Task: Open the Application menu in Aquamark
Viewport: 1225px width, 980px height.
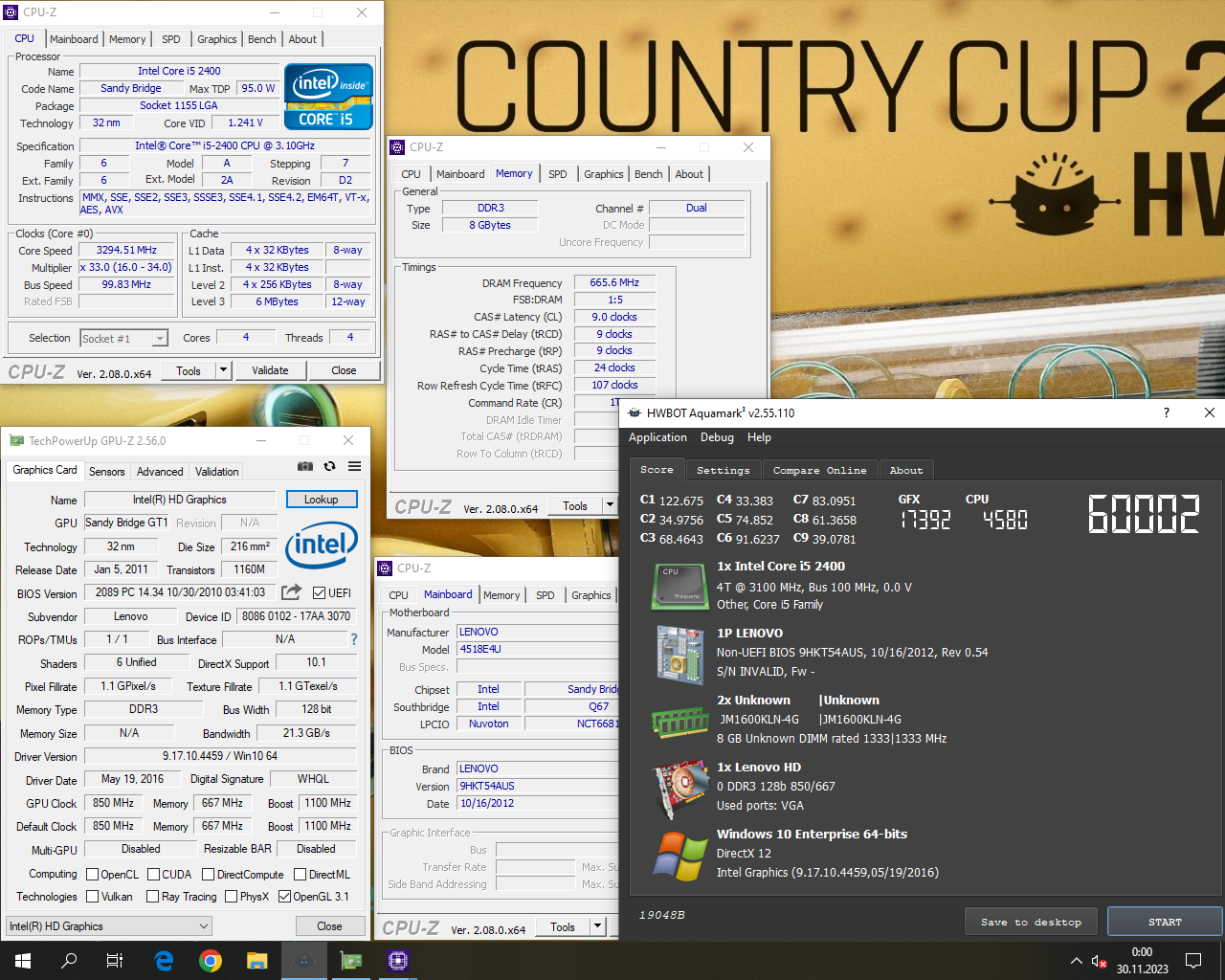Action: click(x=657, y=437)
